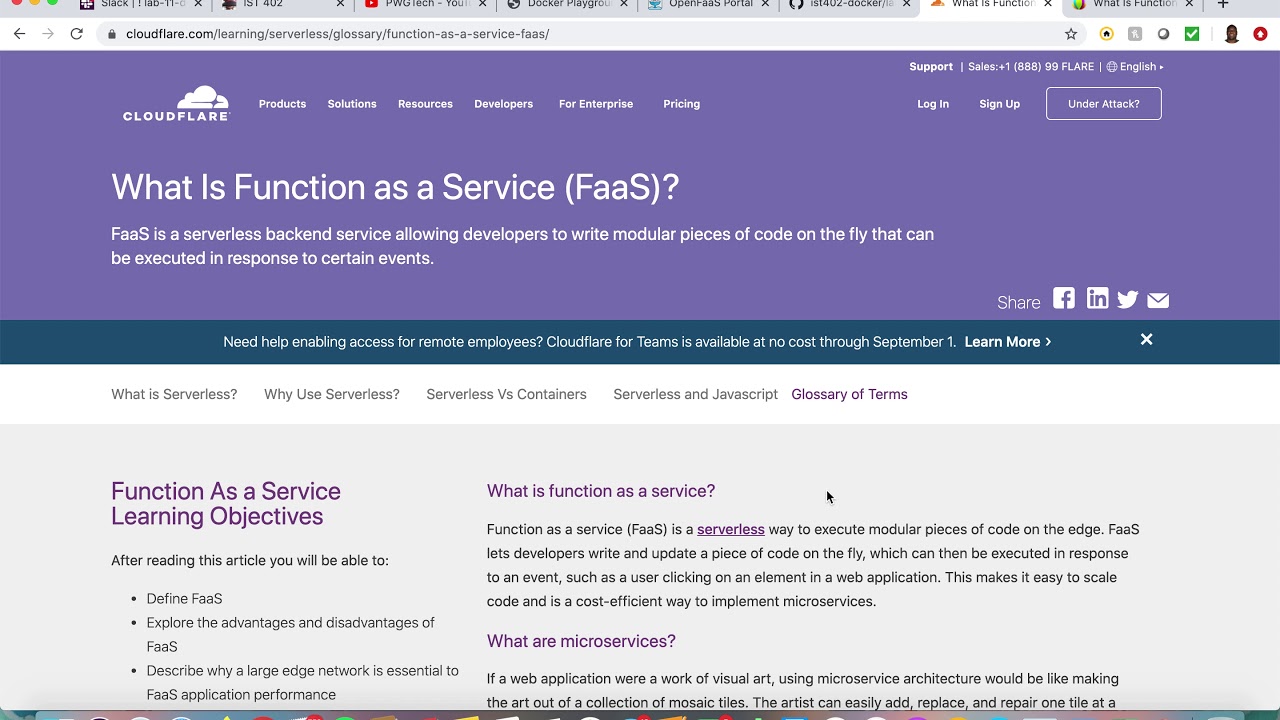Click the 'What is function as a service?' heading
This screenshot has width=1280, height=720.
pos(601,491)
